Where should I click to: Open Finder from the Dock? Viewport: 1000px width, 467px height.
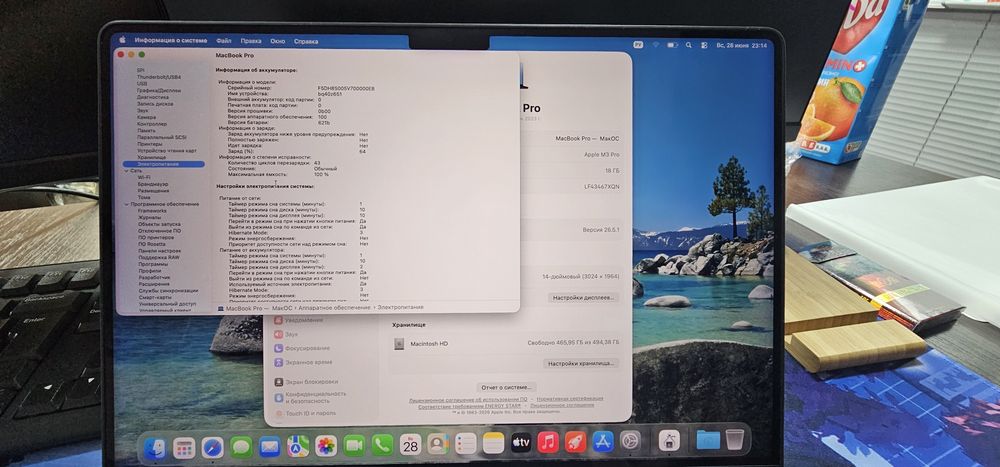[155, 448]
